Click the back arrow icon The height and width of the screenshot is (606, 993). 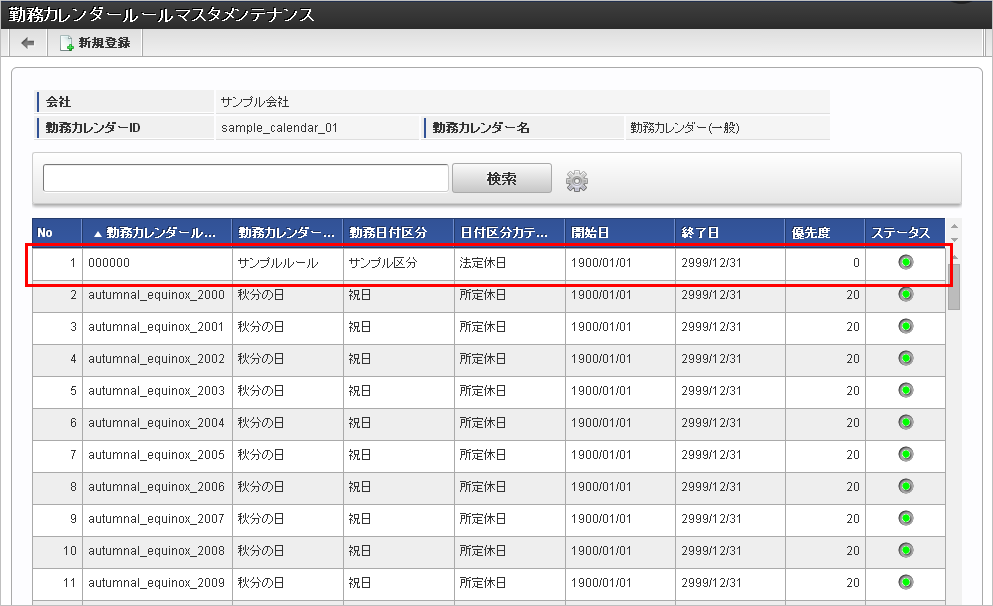pos(28,43)
